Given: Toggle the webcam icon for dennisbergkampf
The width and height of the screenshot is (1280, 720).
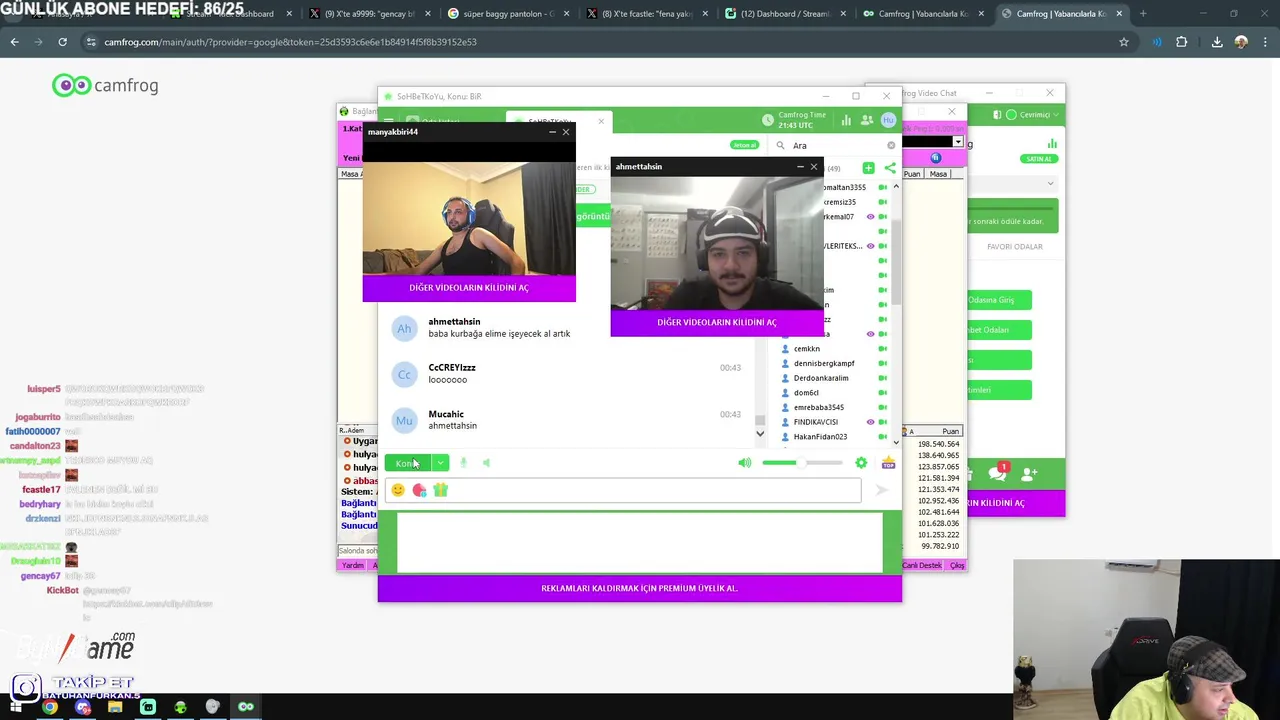Looking at the screenshot, I should [882, 363].
